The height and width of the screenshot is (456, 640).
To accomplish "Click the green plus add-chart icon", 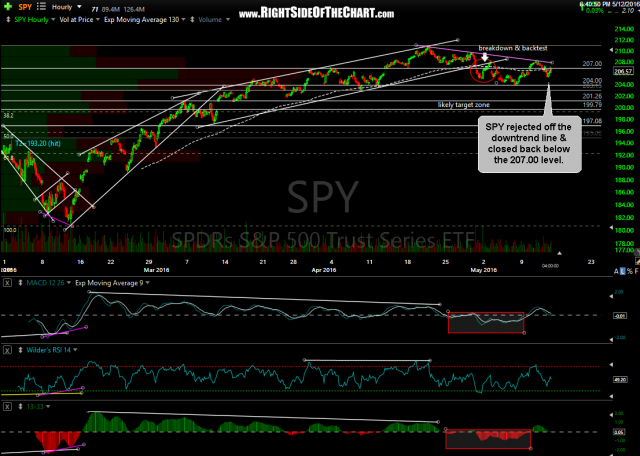I will pyautogui.click(x=8, y=7).
